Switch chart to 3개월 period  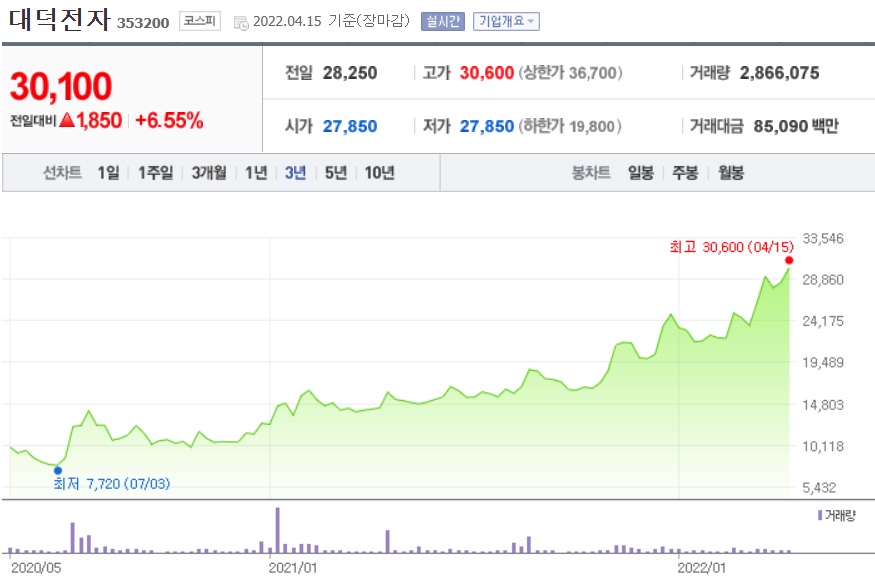pos(209,172)
